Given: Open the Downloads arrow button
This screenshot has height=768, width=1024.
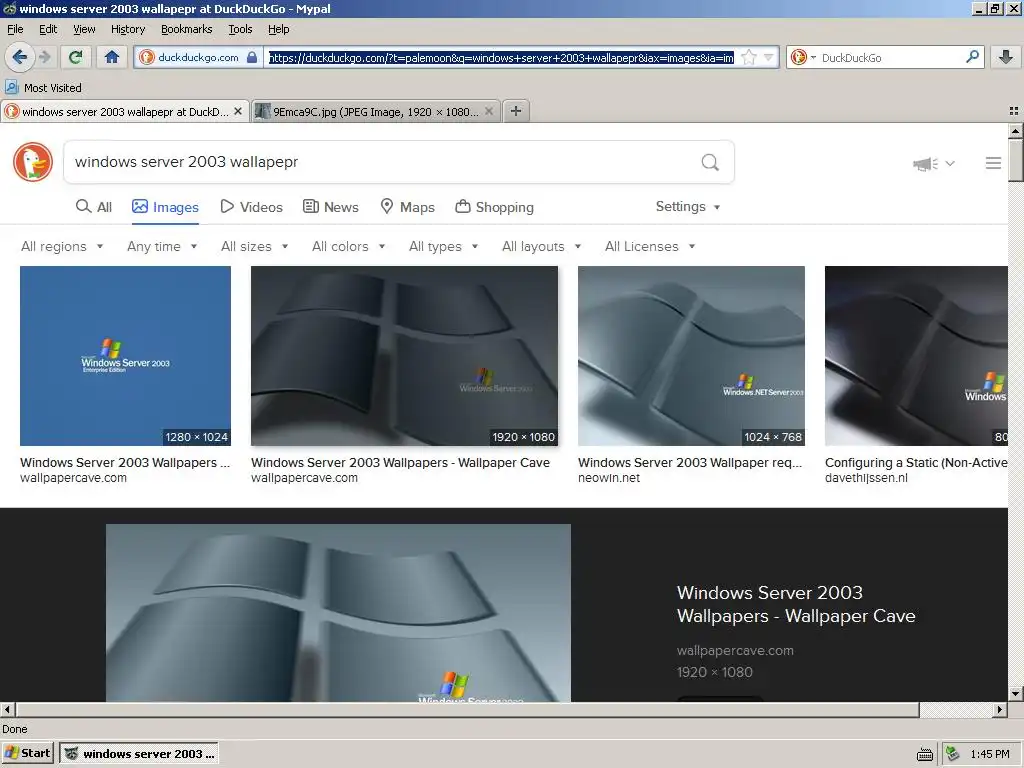Looking at the screenshot, I should (x=1006, y=57).
